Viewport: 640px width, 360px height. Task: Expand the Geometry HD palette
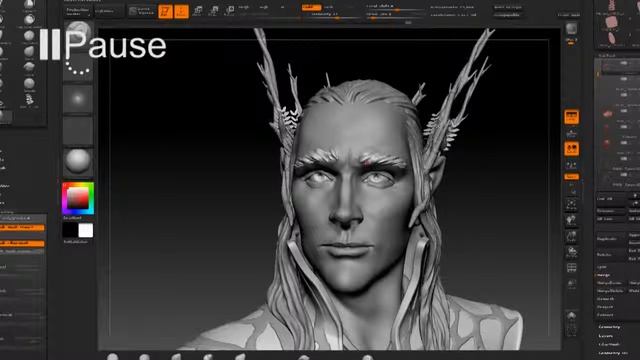tap(613, 353)
